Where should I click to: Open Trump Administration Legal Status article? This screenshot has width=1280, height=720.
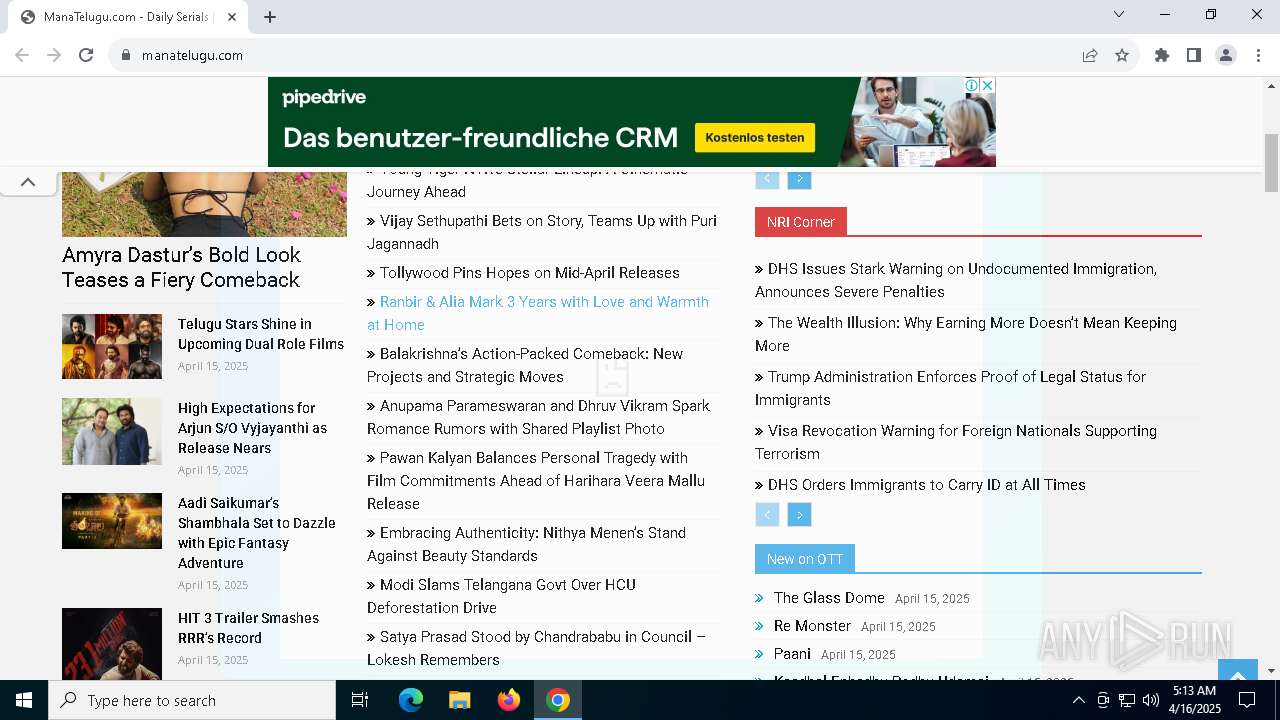coord(950,388)
